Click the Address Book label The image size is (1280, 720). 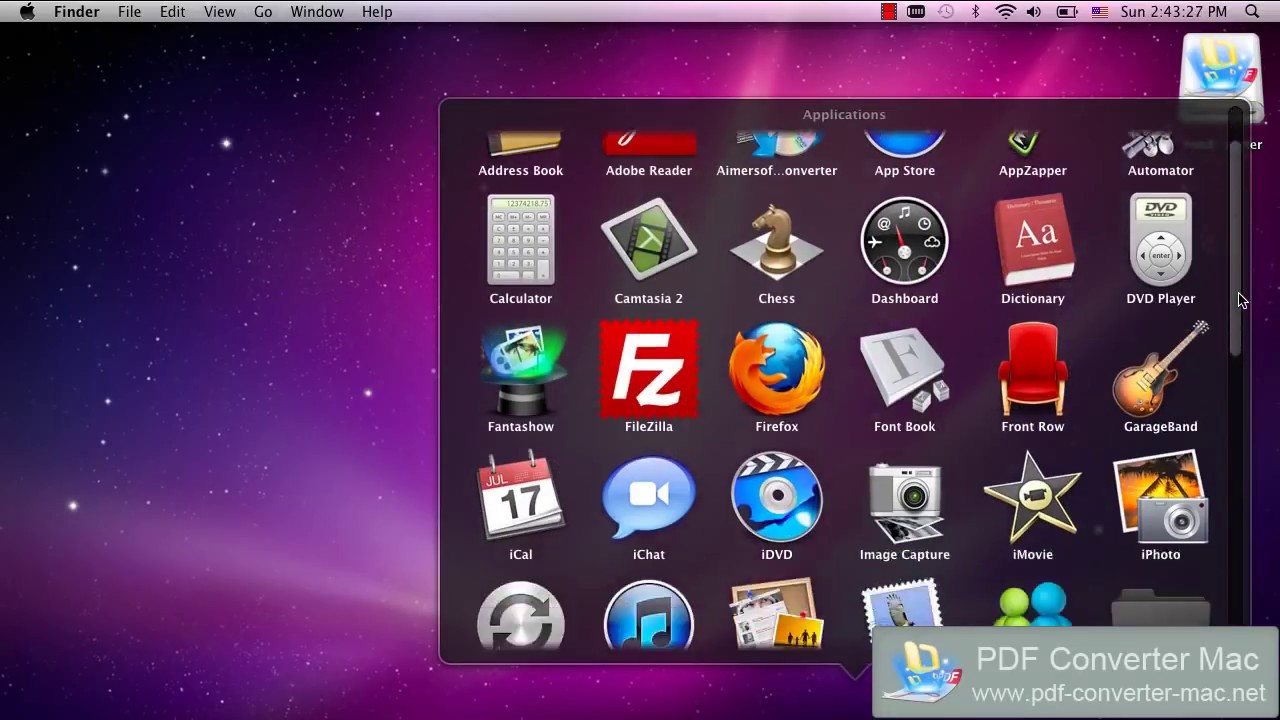521,171
